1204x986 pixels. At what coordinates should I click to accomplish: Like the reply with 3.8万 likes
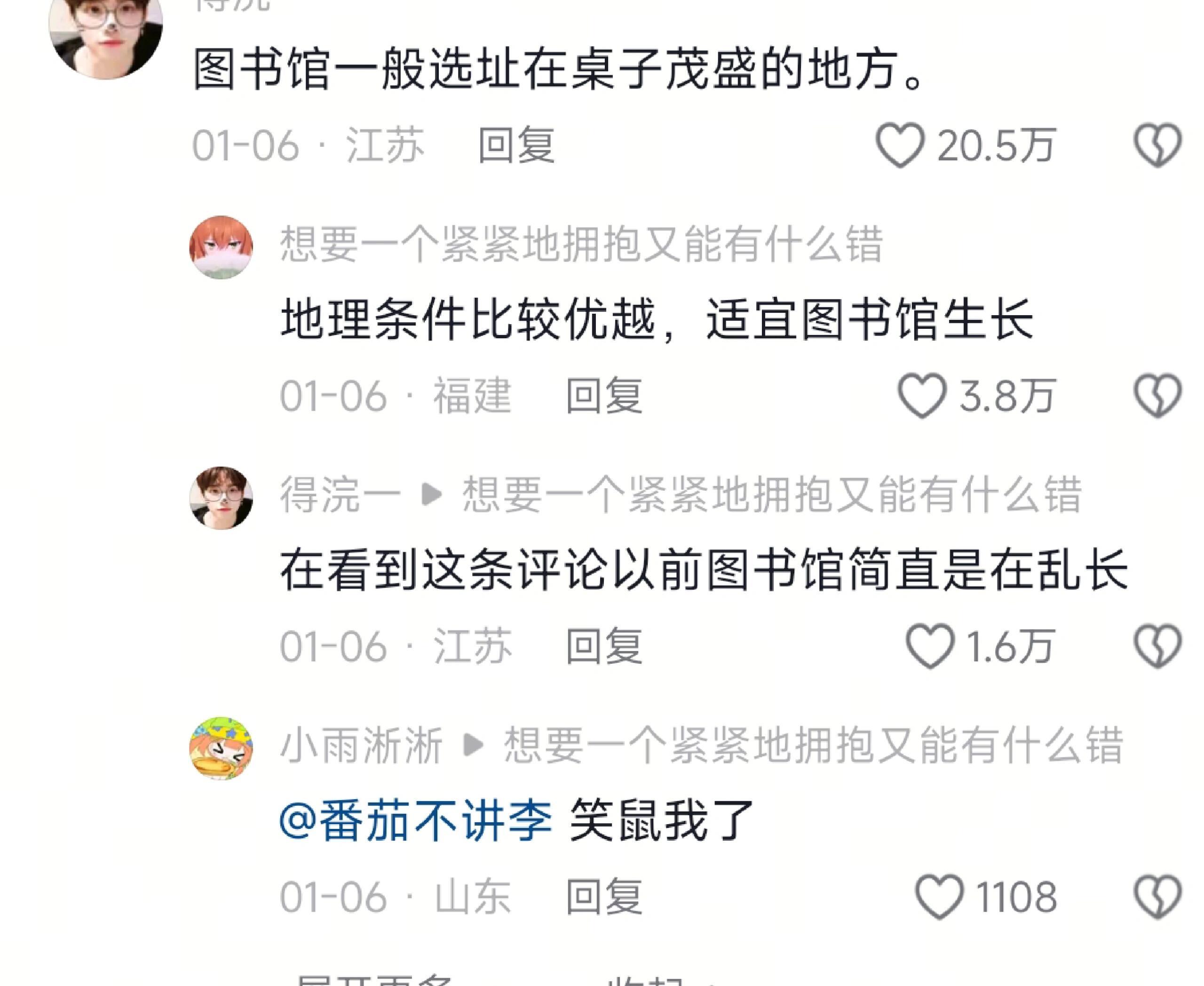[922, 396]
